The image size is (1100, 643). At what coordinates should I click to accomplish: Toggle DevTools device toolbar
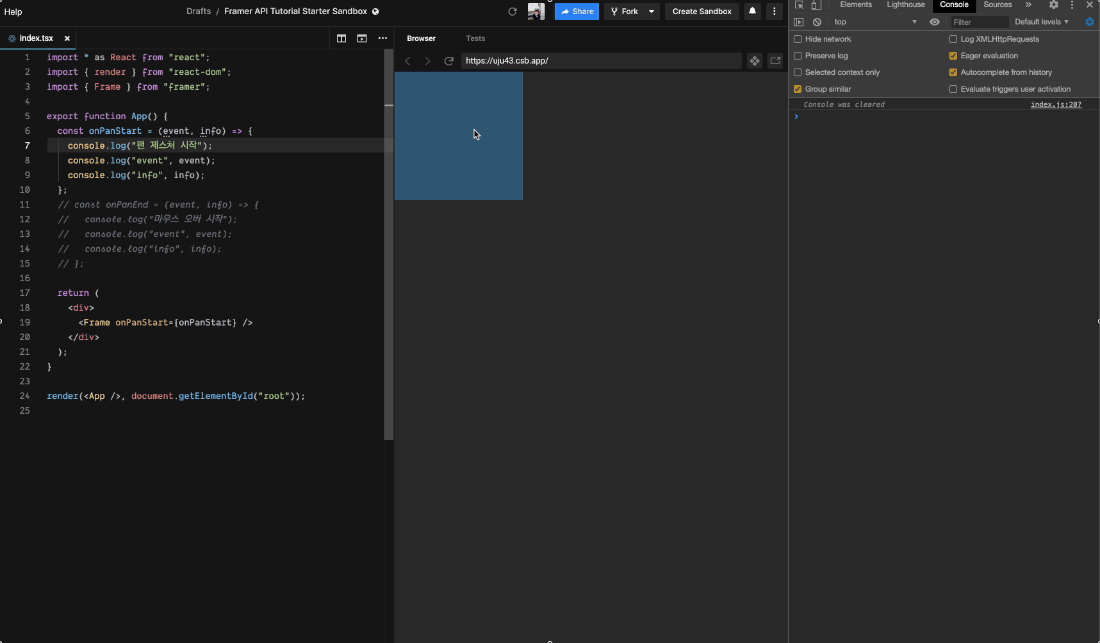click(x=816, y=5)
